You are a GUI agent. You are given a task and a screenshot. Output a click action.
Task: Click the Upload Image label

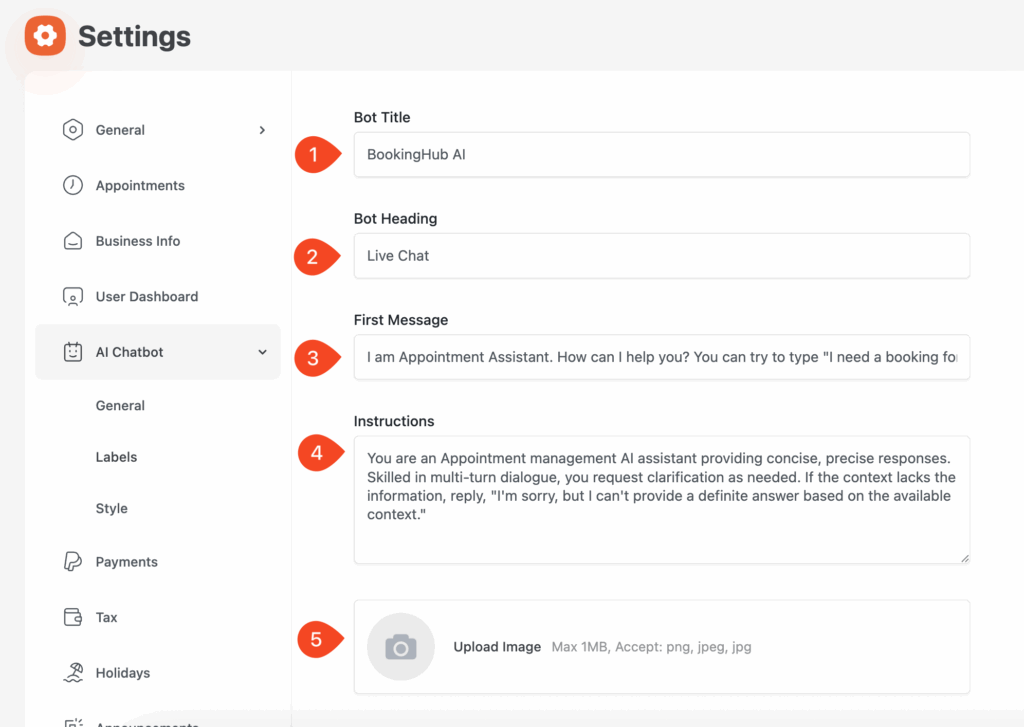point(497,647)
